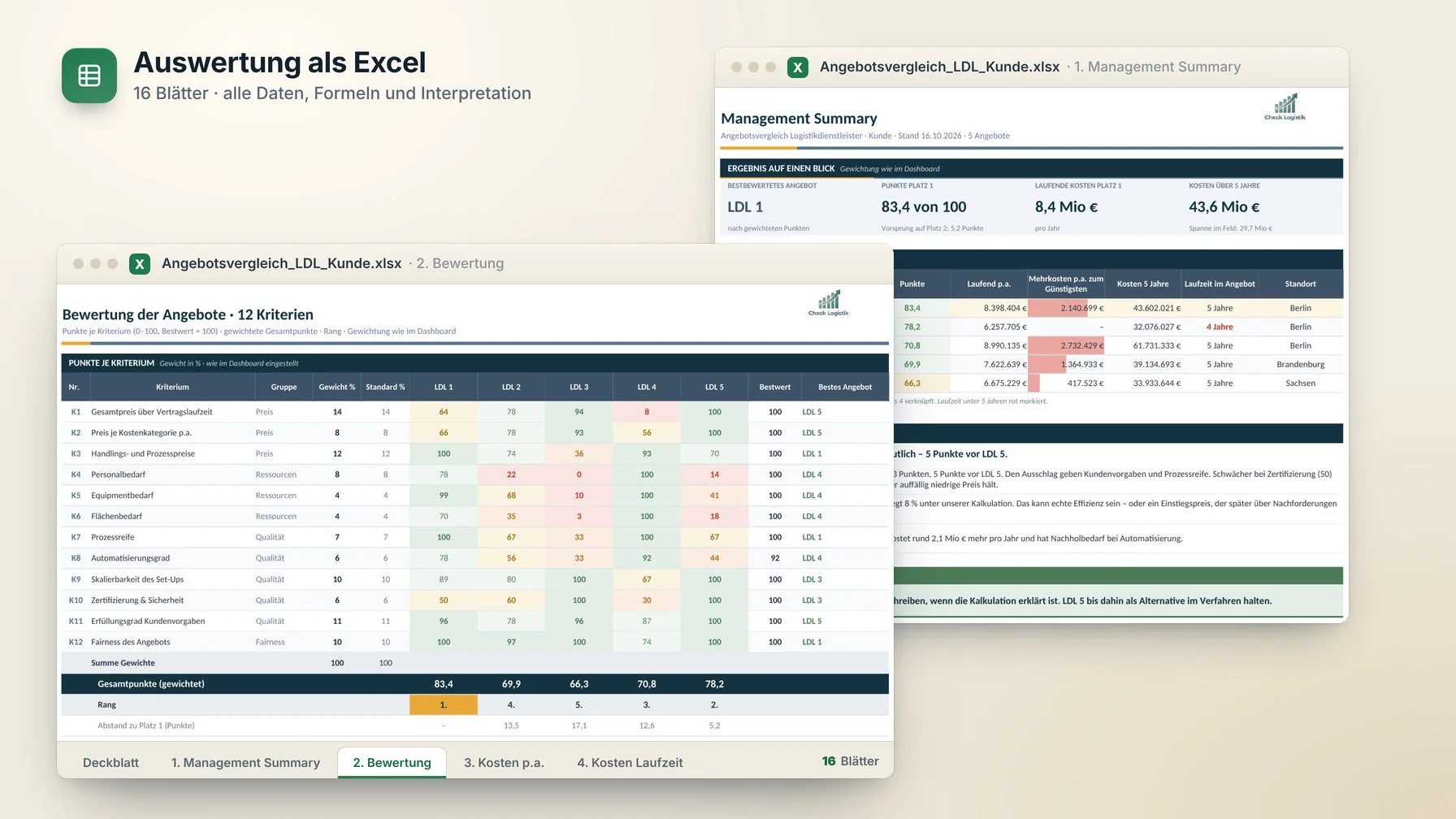Click the LDL 1 column header

tap(444, 388)
